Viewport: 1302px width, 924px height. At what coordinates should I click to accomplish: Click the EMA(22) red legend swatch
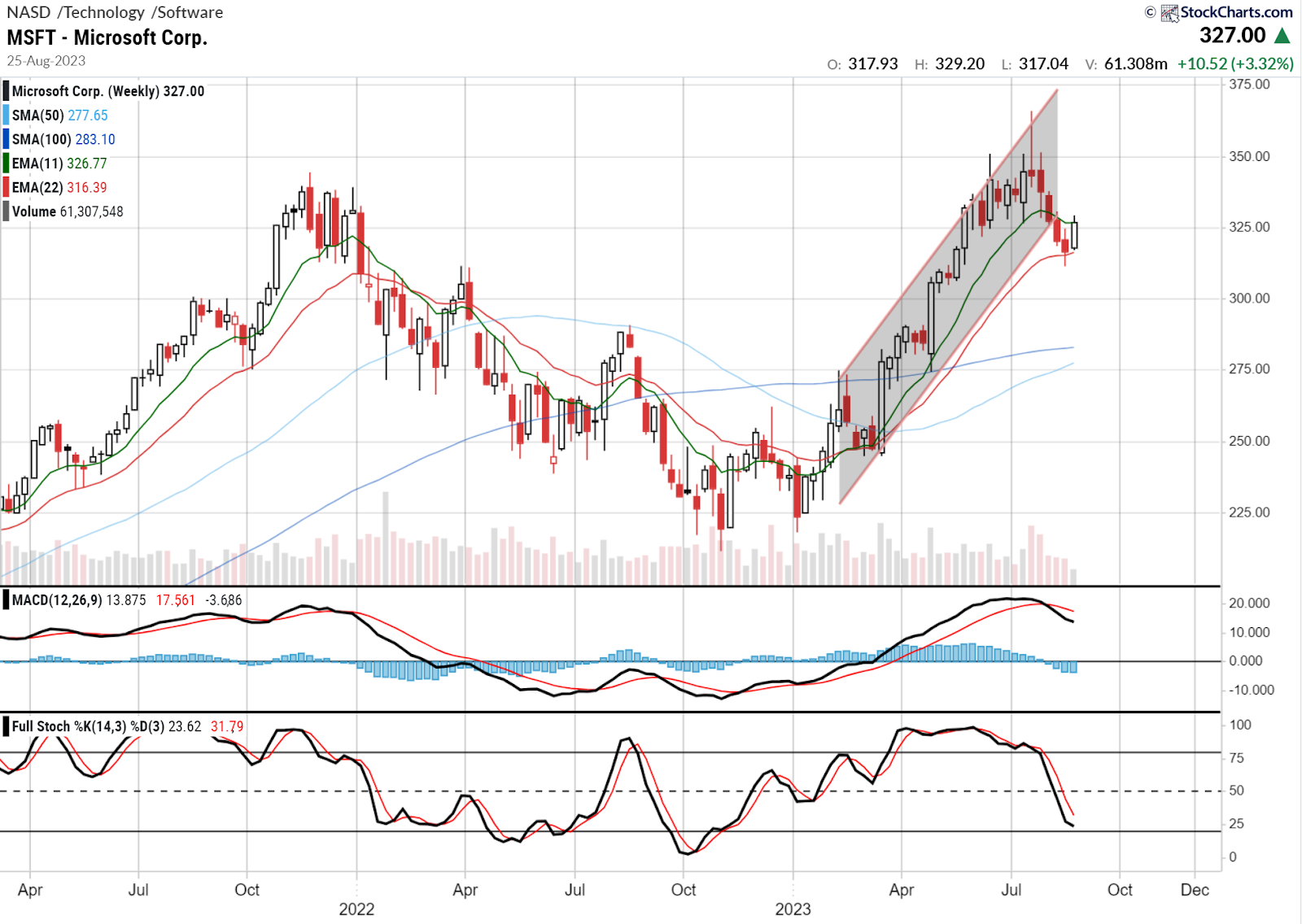pos(7,187)
